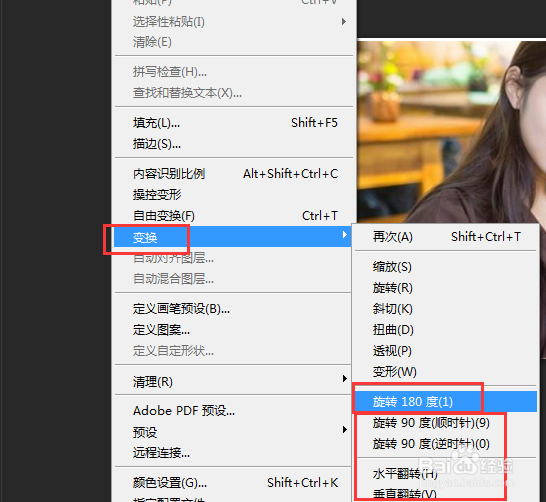Choose 自由变换(F) menu item

coord(233,216)
